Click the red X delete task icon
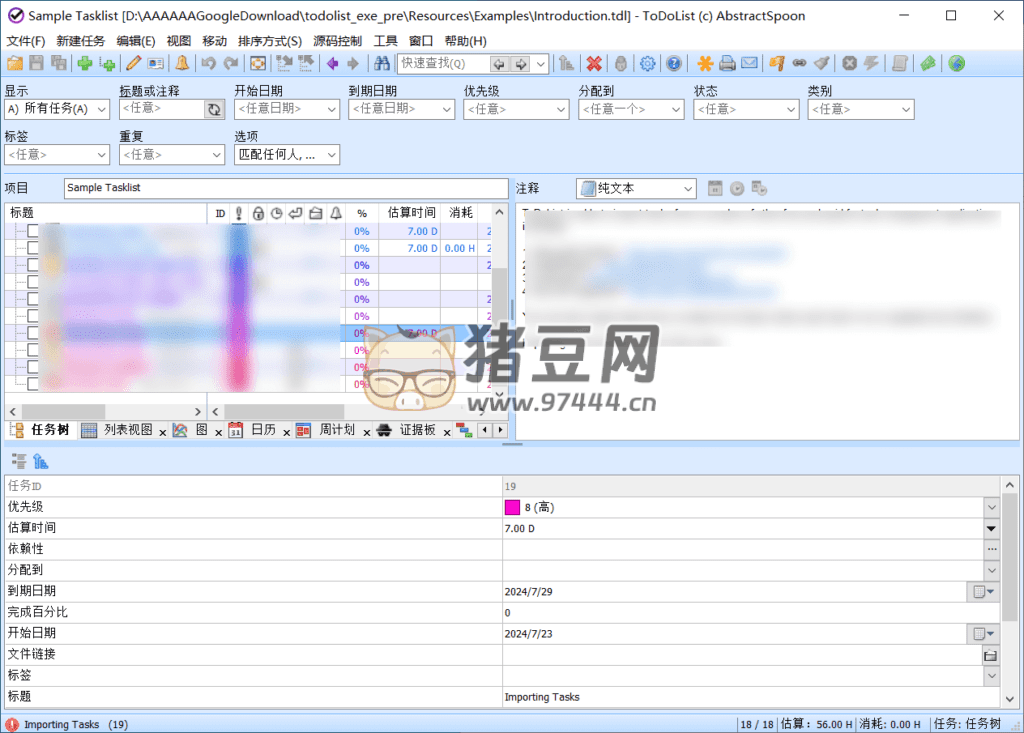1024x733 pixels. (x=594, y=63)
